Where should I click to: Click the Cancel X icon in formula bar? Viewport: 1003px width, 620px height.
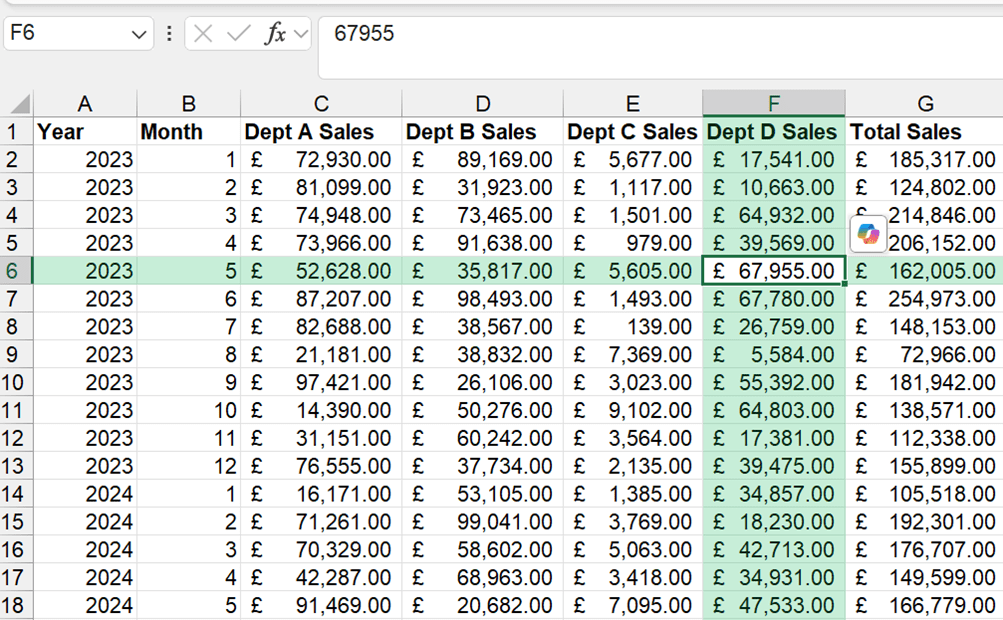coord(203,34)
